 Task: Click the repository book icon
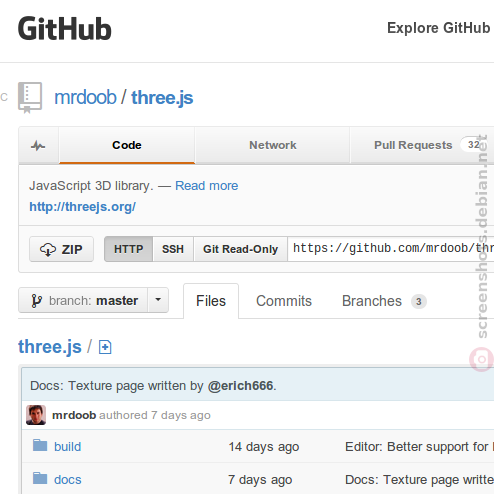[x=30, y=98]
